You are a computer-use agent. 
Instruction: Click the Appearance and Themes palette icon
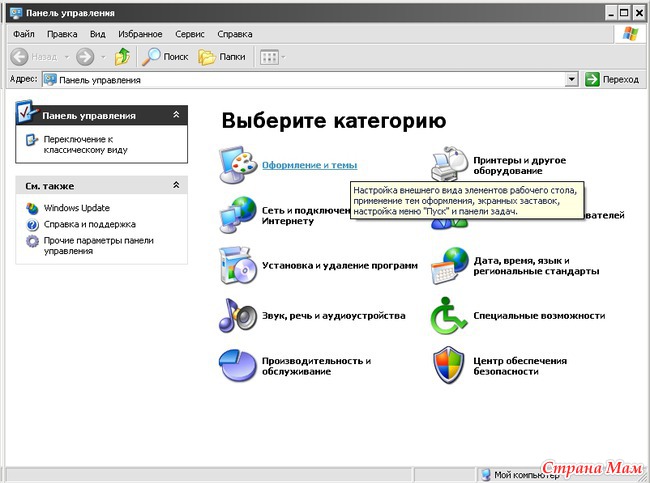[x=238, y=163]
